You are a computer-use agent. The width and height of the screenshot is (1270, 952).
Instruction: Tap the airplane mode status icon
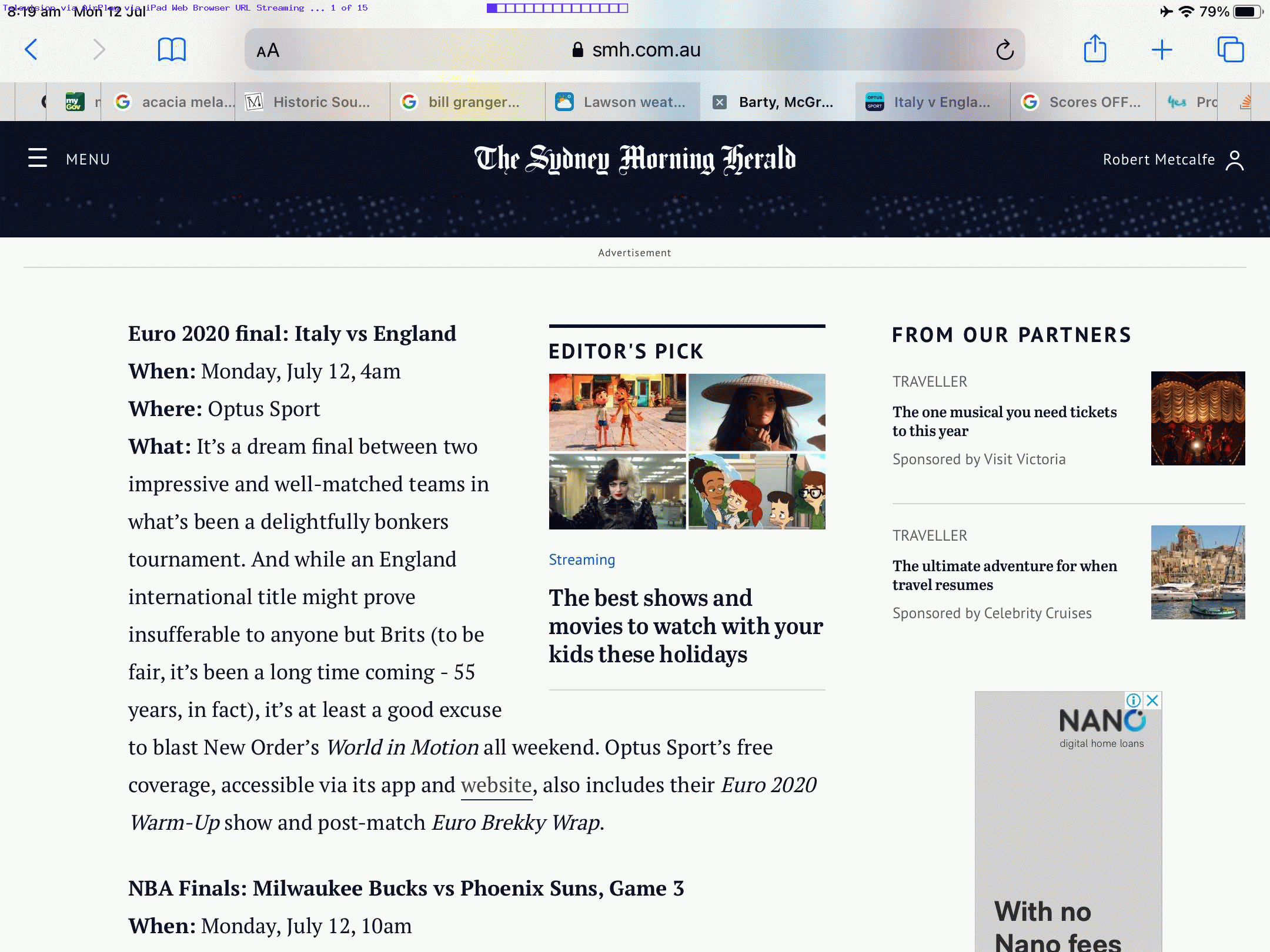1166,12
